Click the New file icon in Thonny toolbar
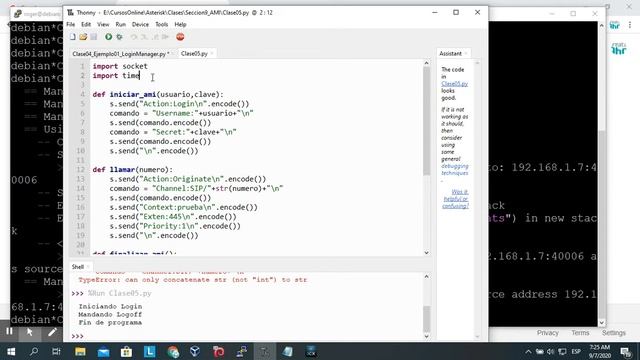The height and width of the screenshot is (360, 640). (73, 37)
